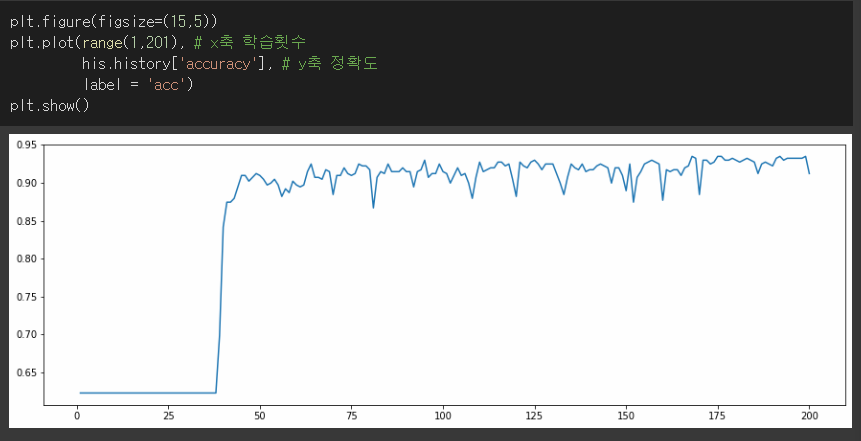861x441 pixels.
Task: Click the 100 x-axis tick label
Action: point(443,416)
